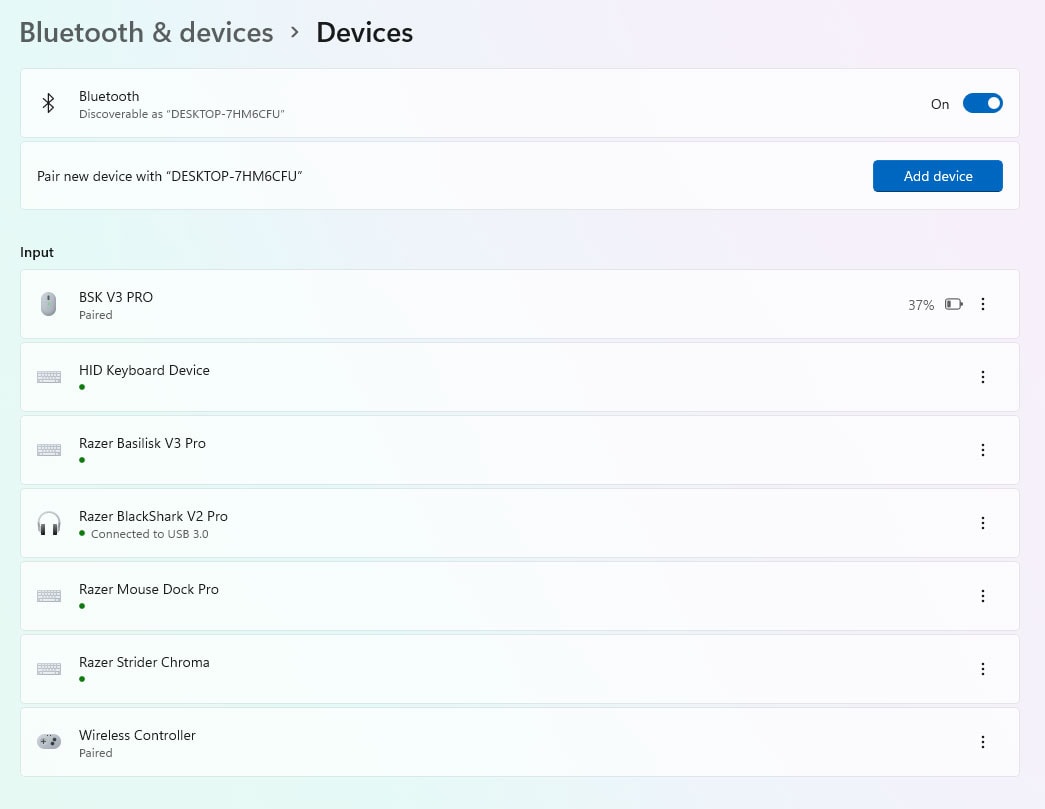
Task: Click the BSK V3 PRO battery indicator
Action: click(953, 304)
